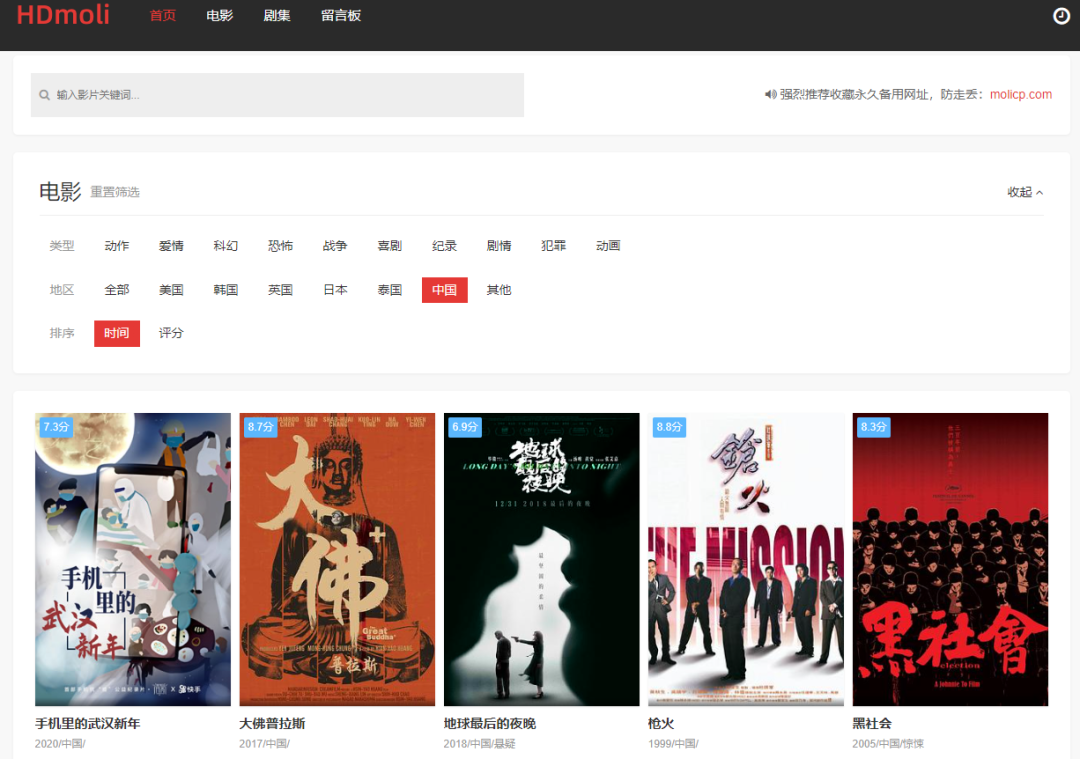Image resolution: width=1080 pixels, height=759 pixels.
Task: Click the title link 地球最后的夜晚
Action: pyautogui.click(x=490, y=723)
